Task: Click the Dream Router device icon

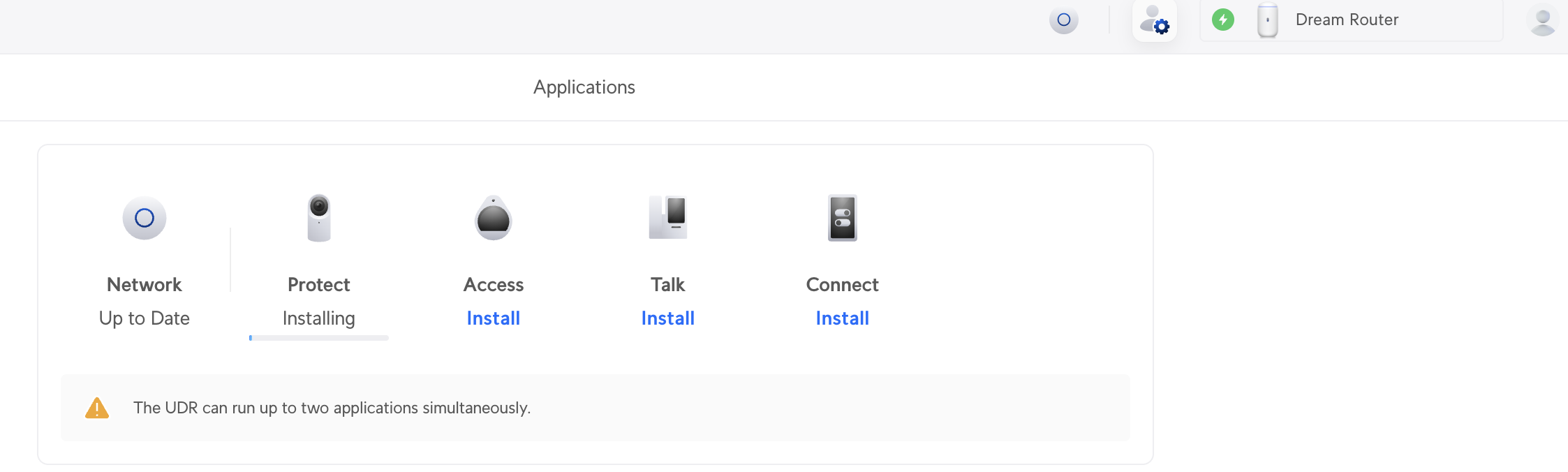Action: pyautogui.click(x=1267, y=20)
